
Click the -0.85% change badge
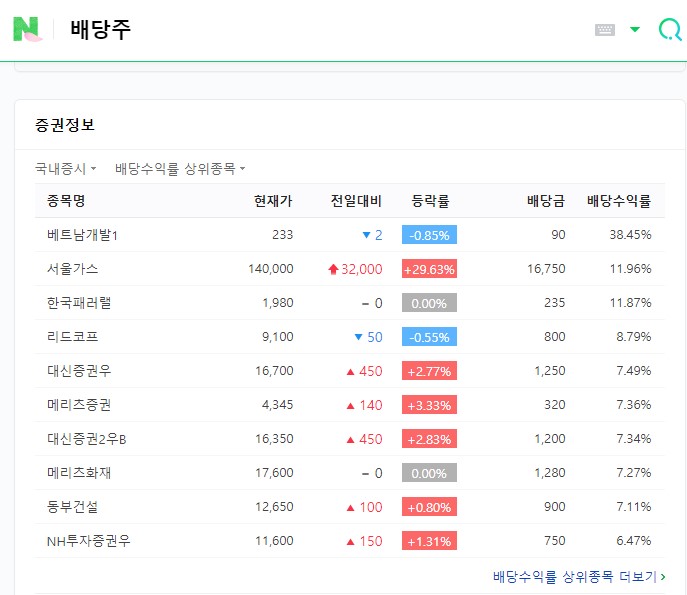tap(429, 235)
